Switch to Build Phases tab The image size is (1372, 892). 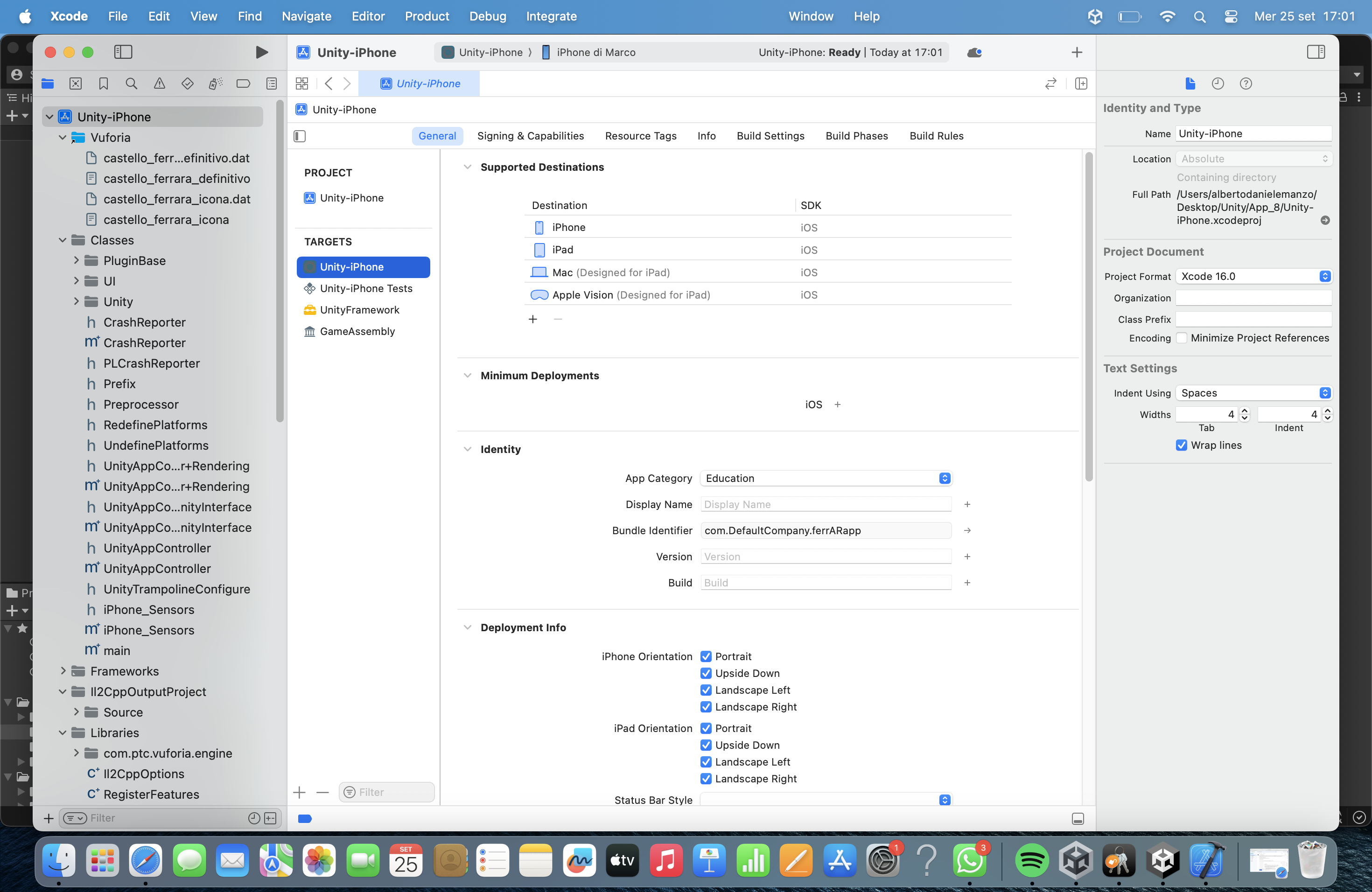pos(857,136)
